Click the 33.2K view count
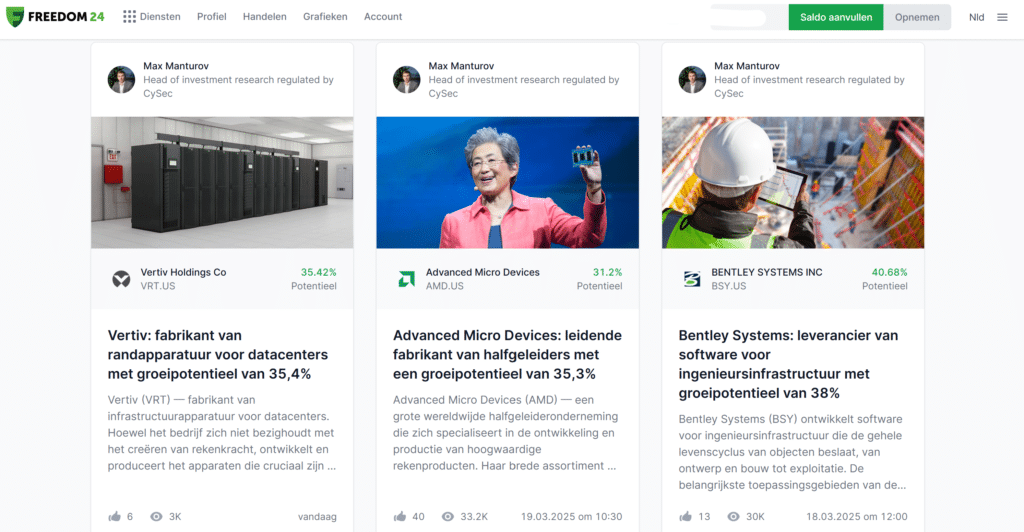Viewport: 1024px width, 532px height. (x=474, y=516)
